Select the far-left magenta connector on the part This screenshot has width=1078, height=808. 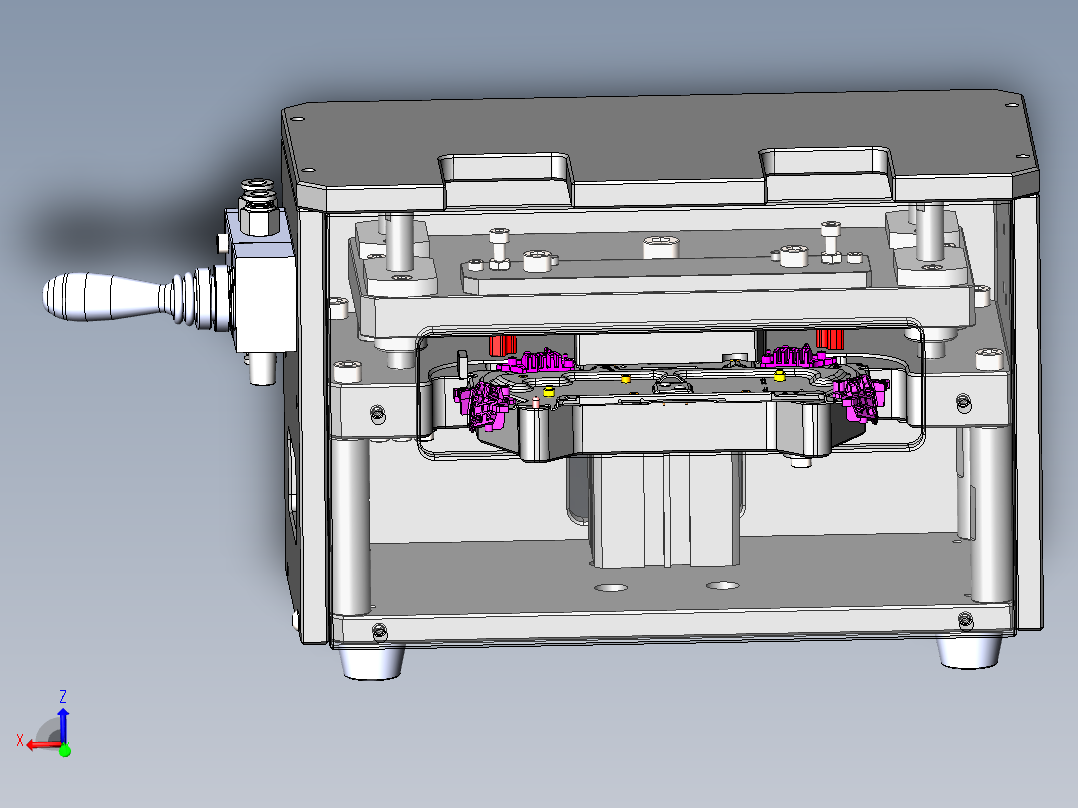pyautogui.click(x=483, y=404)
